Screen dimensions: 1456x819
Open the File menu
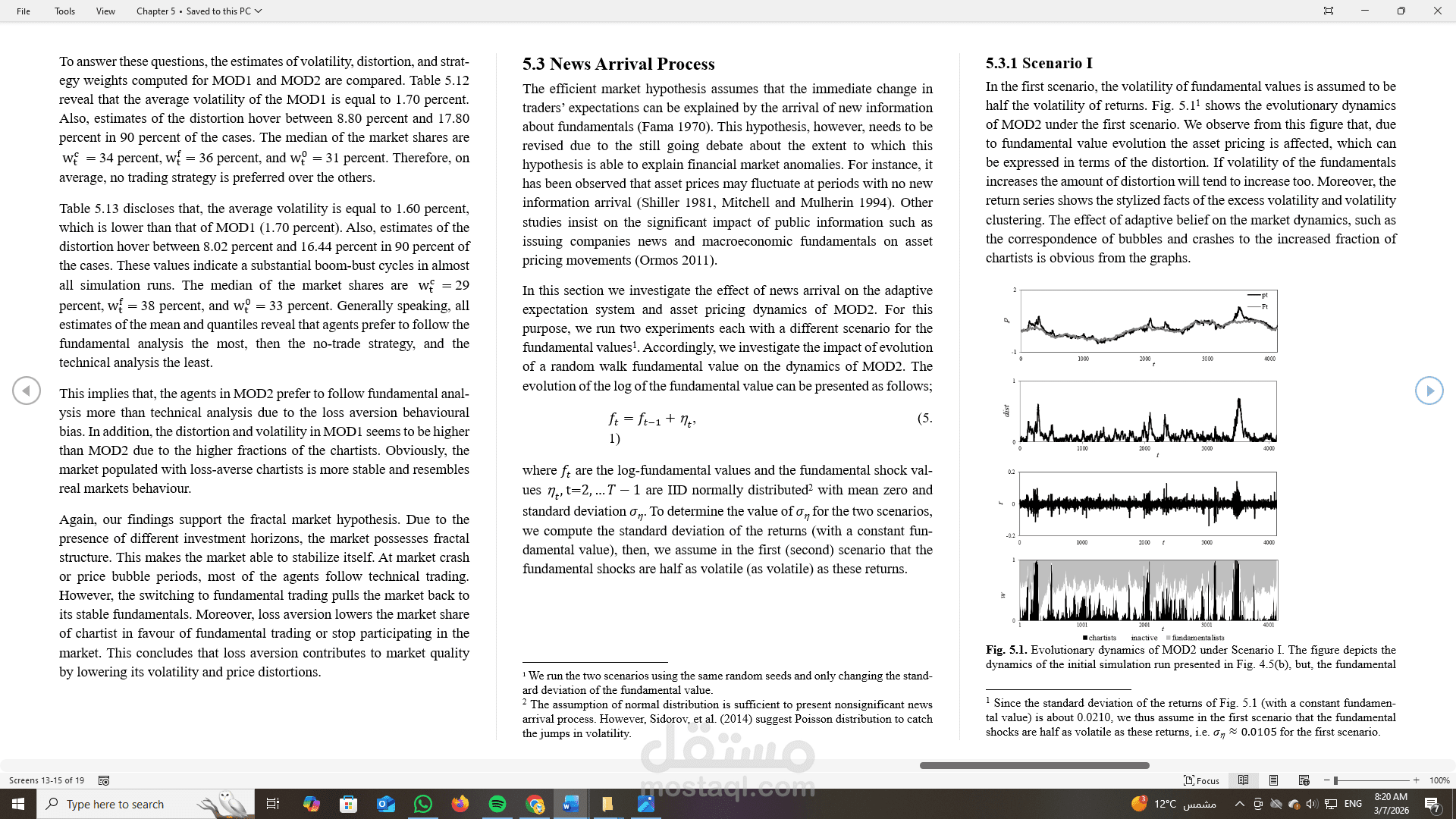(x=24, y=11)
